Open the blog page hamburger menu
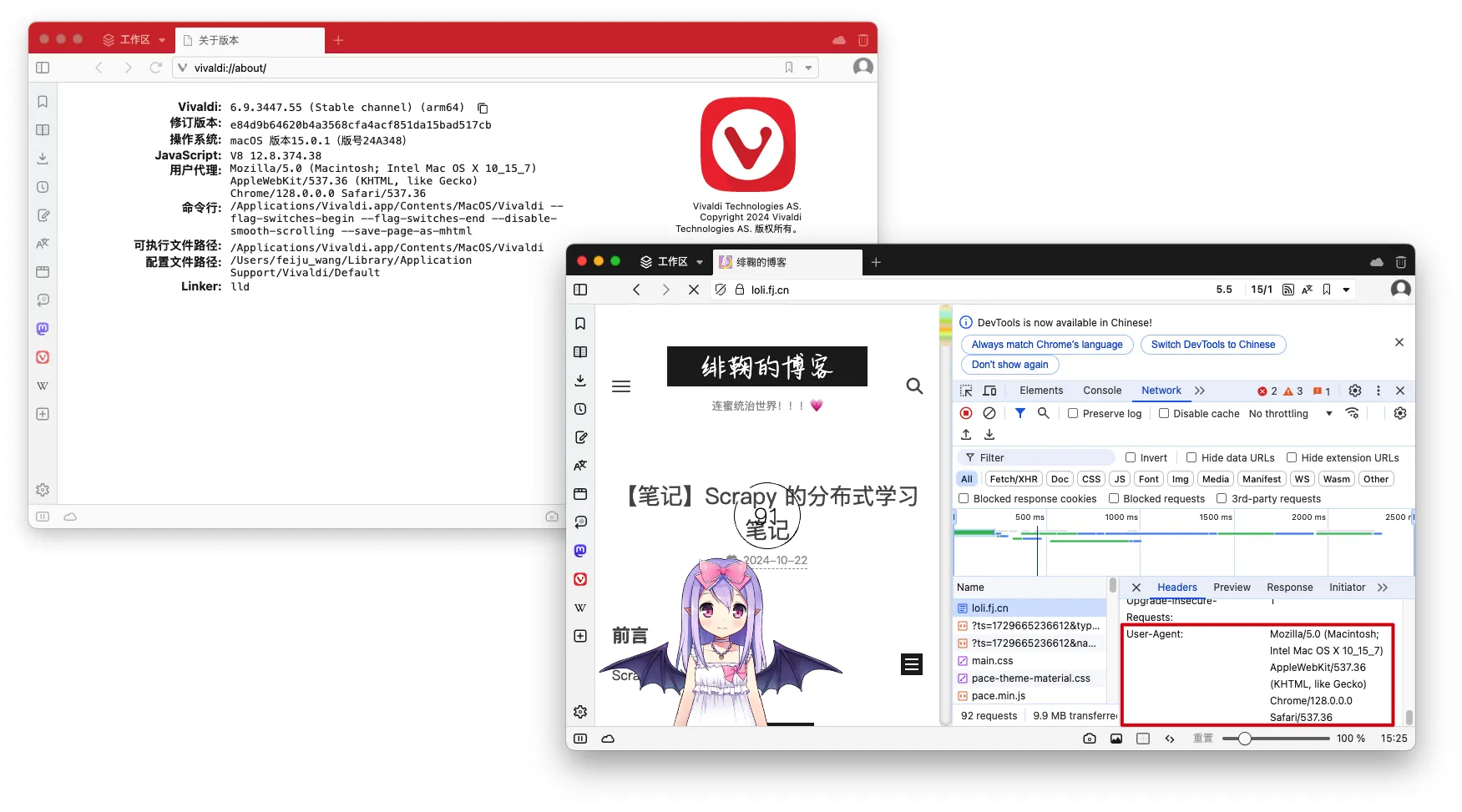 (621, 386)
